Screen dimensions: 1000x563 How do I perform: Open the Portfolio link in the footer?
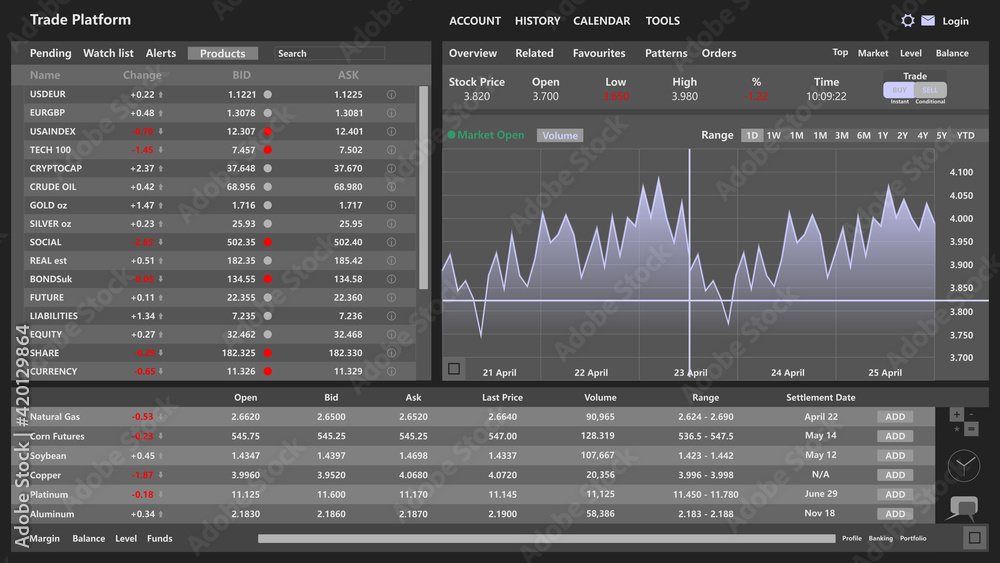click(913, 538)
